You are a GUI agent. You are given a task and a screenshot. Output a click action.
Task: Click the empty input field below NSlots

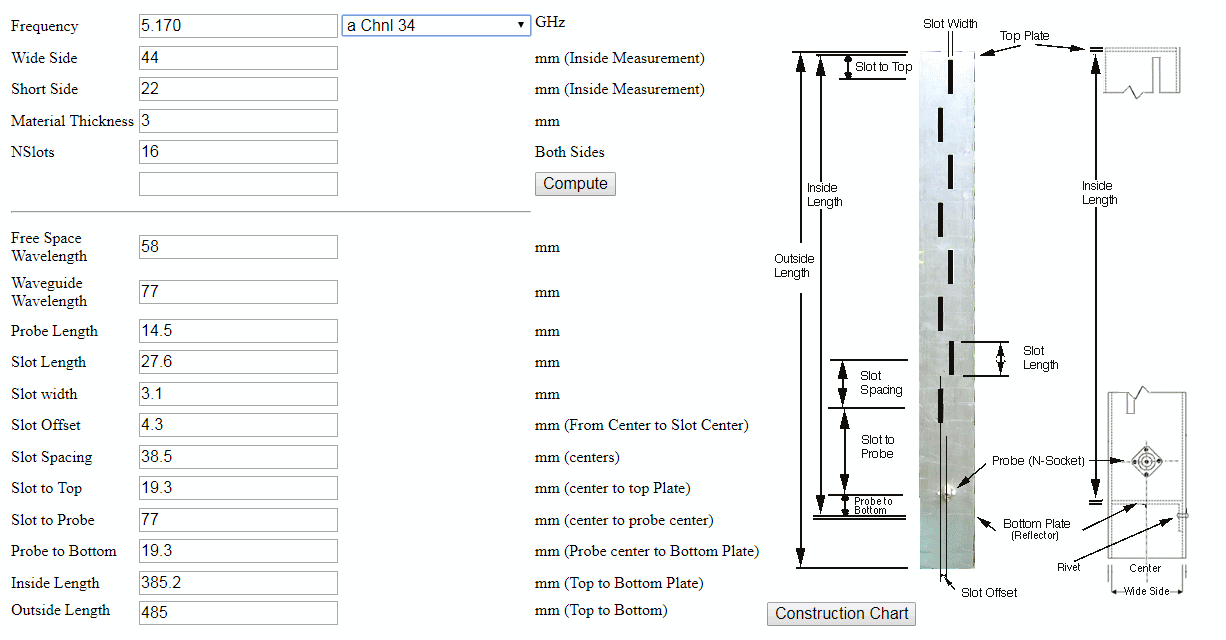[238, 184]
